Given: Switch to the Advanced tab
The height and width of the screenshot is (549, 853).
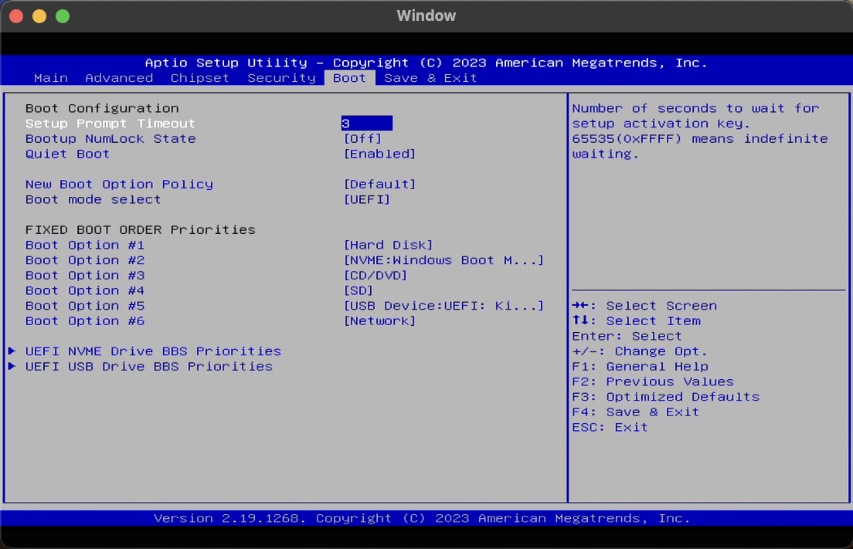Looking at the screenshot, I should pyautogui.click(x=119, y=78).
